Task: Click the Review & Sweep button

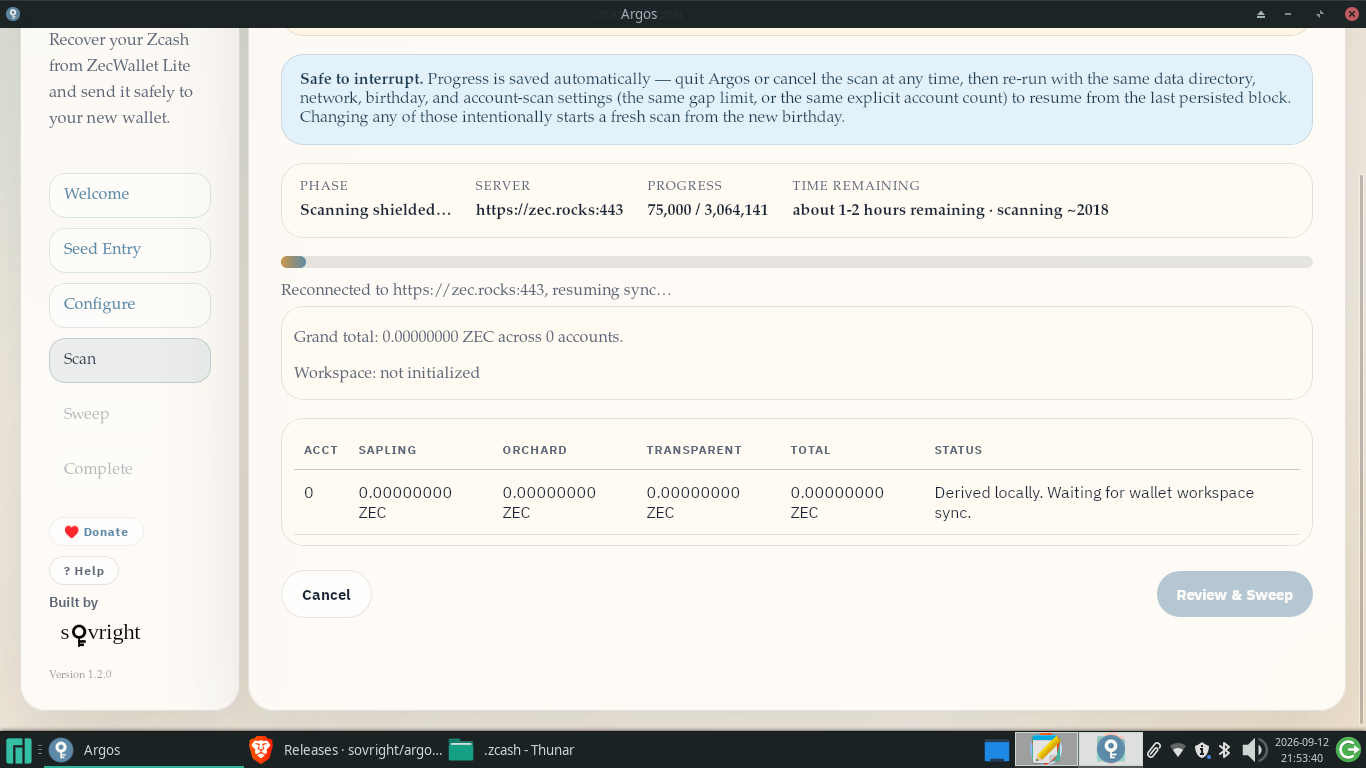Action: pos(1234,595)
